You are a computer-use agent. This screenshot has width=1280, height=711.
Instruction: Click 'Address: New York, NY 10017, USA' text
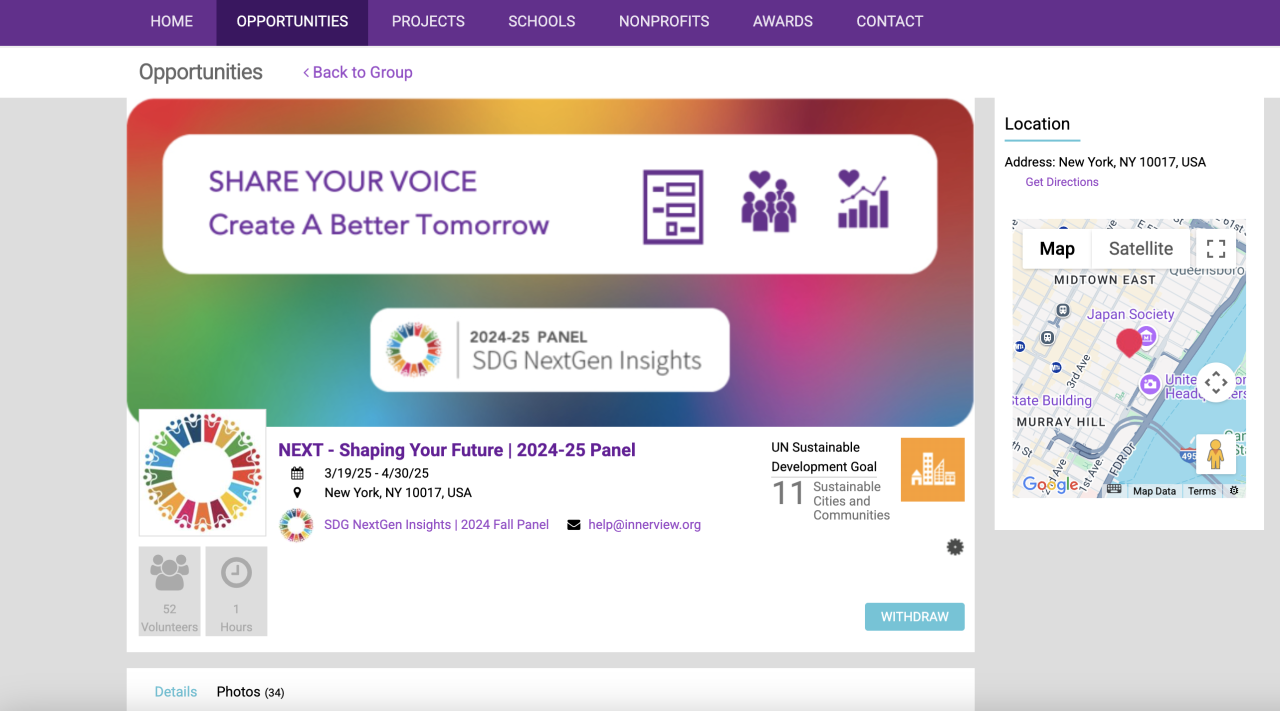1105,162
